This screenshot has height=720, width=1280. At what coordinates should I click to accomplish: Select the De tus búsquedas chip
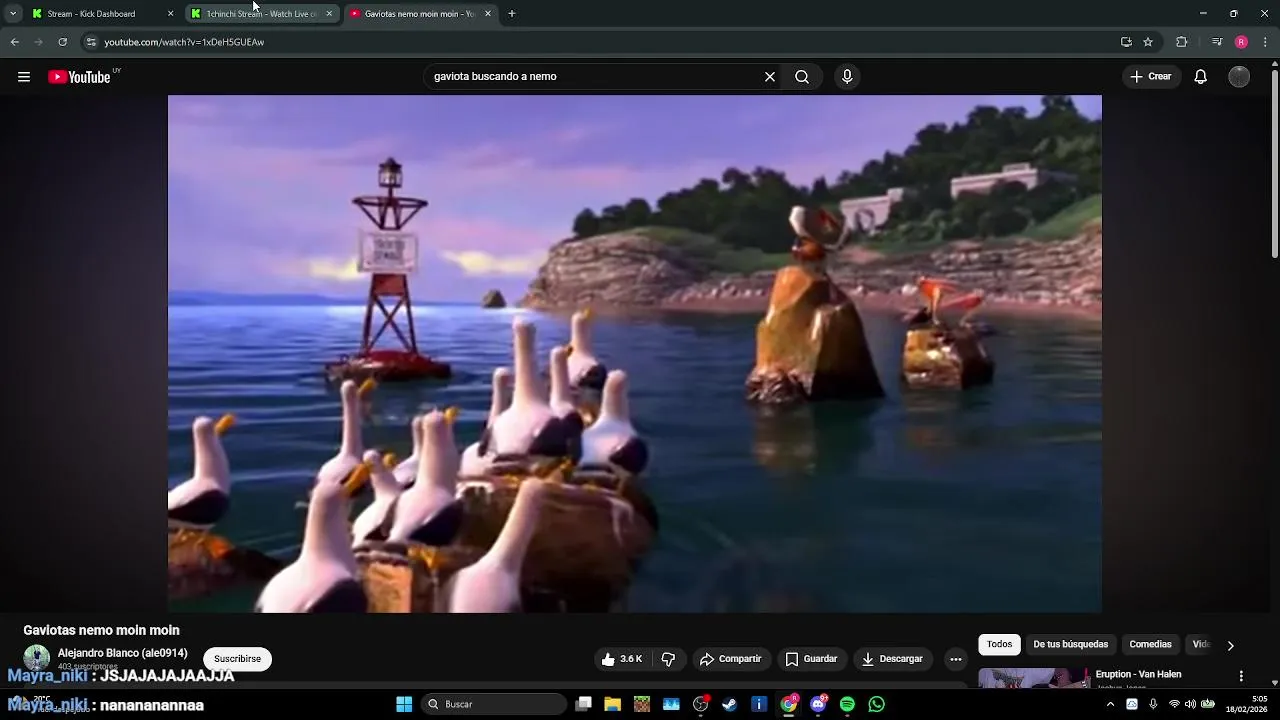pos(1070,644)
